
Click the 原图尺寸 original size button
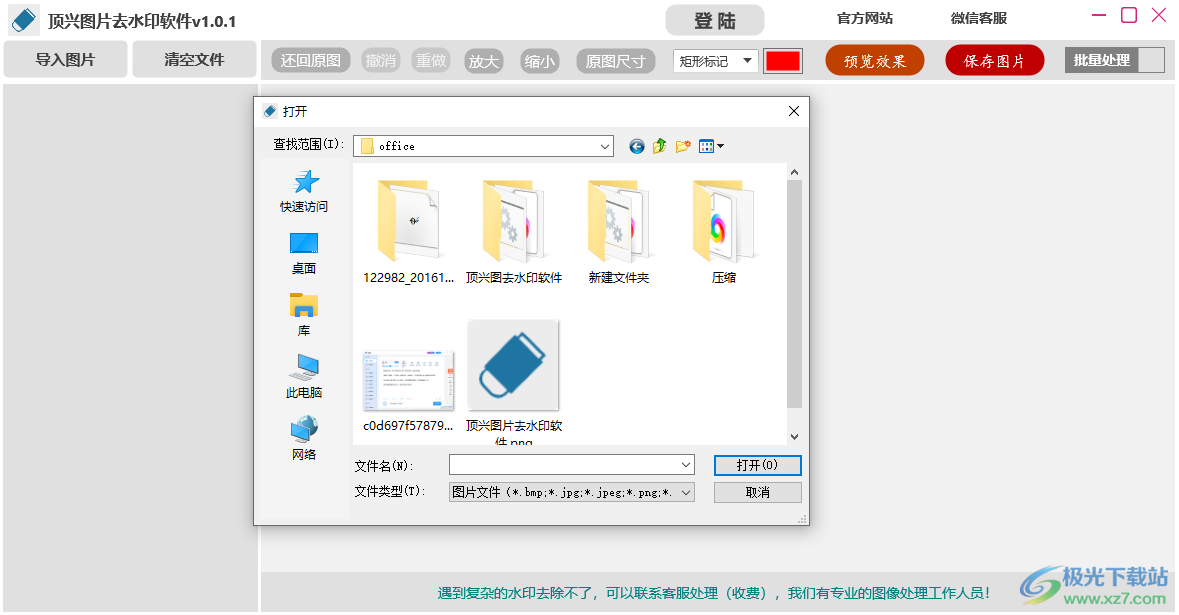616,61
